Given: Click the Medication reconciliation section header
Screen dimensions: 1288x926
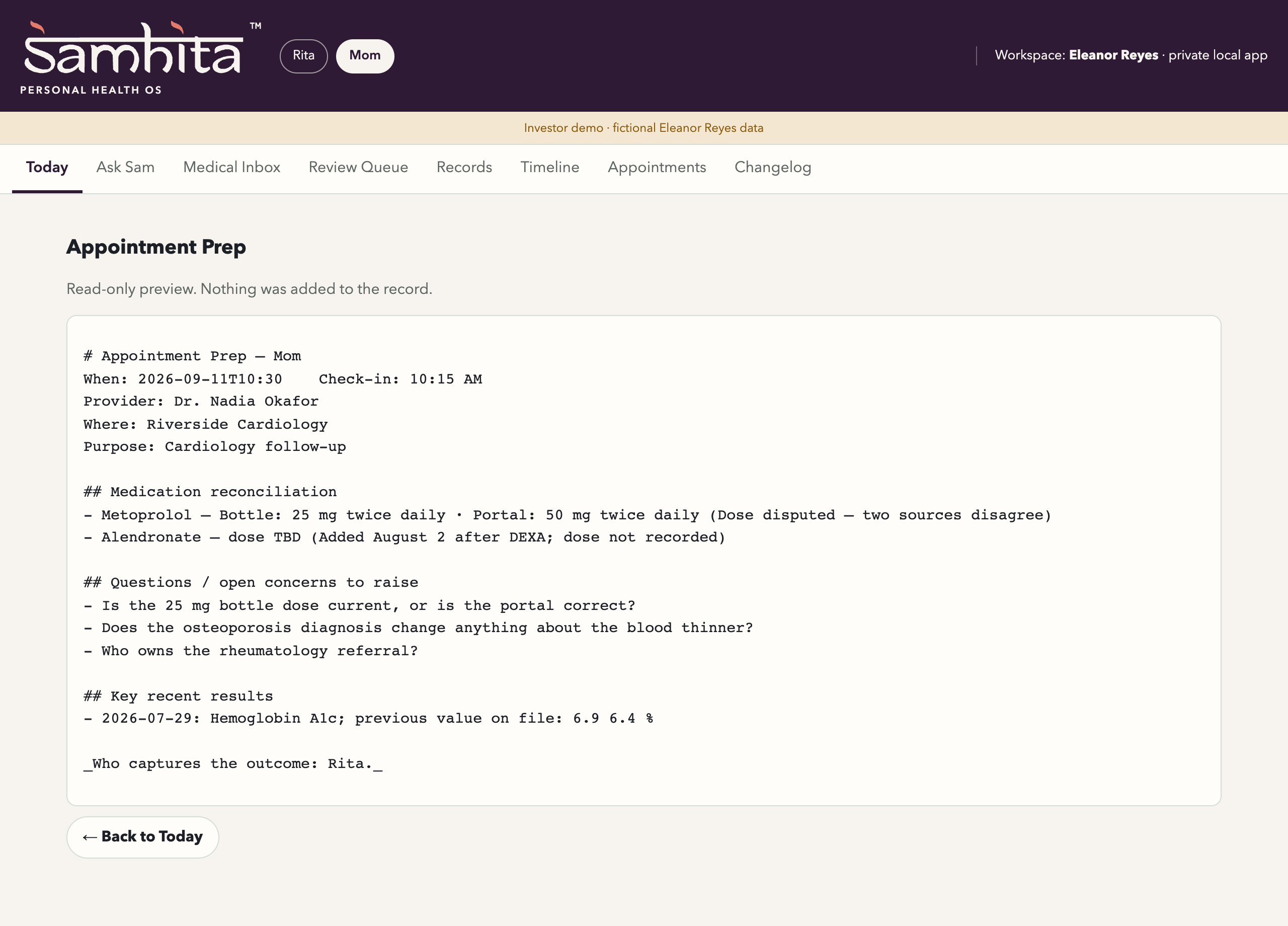Looking at the screenshot, I should (x=210, y=492).
